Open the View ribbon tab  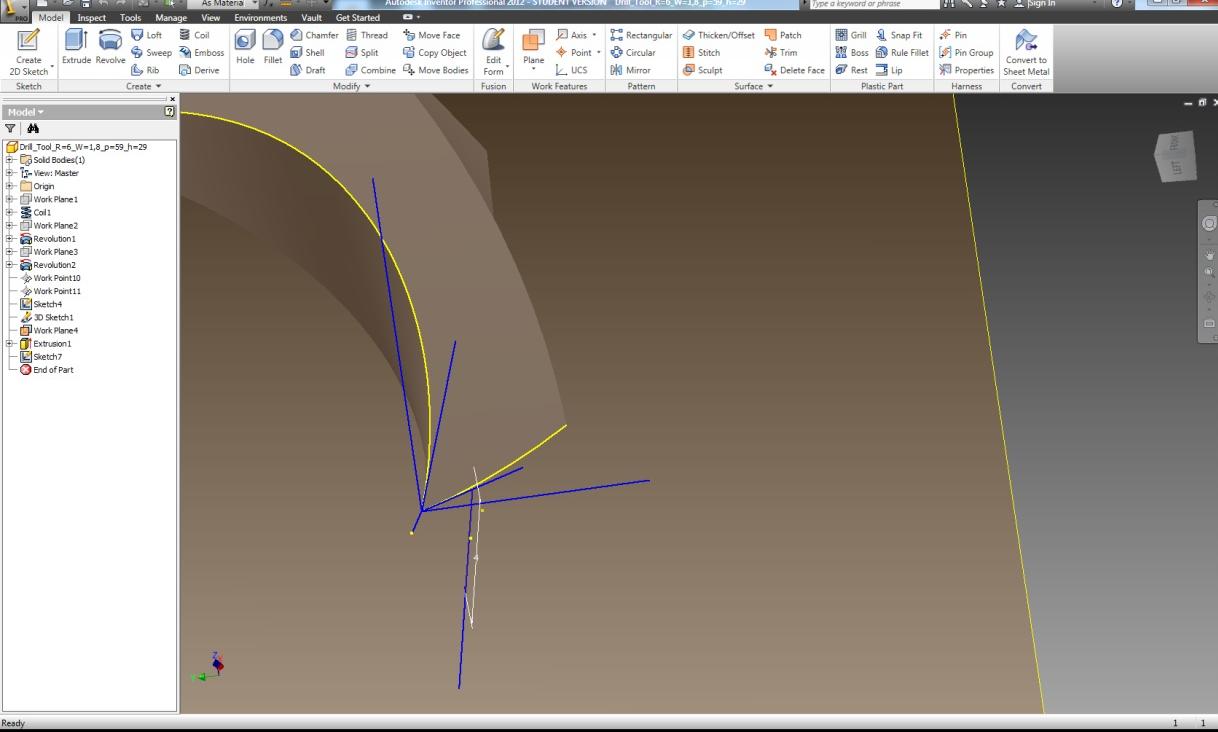(x=210, y=18)
